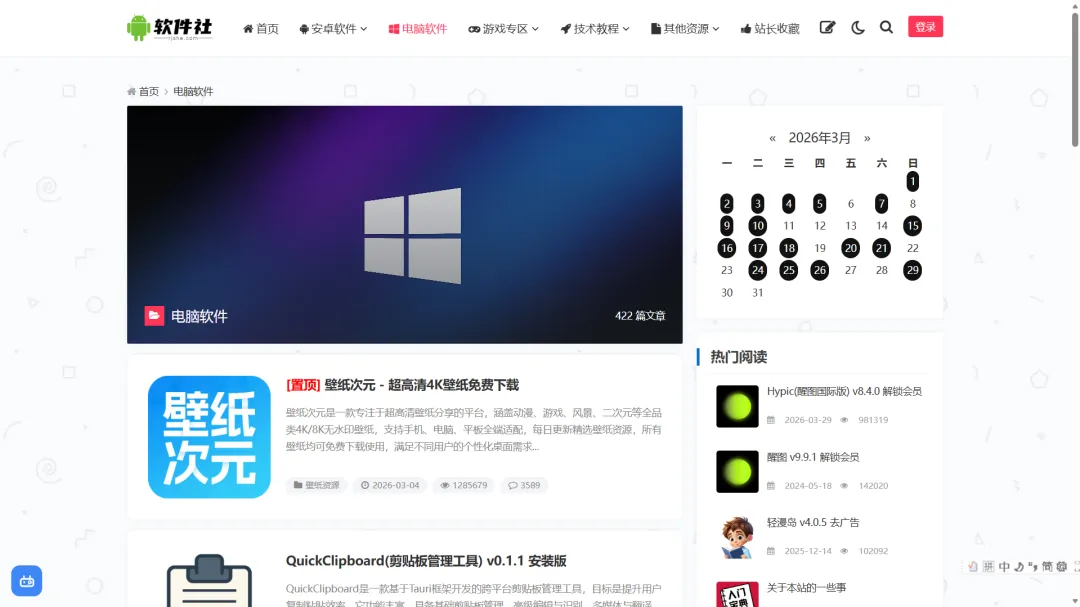Open the edit/write post icon
The image size is (1080, 607).
pyautogui.click(x=827, y=28)
